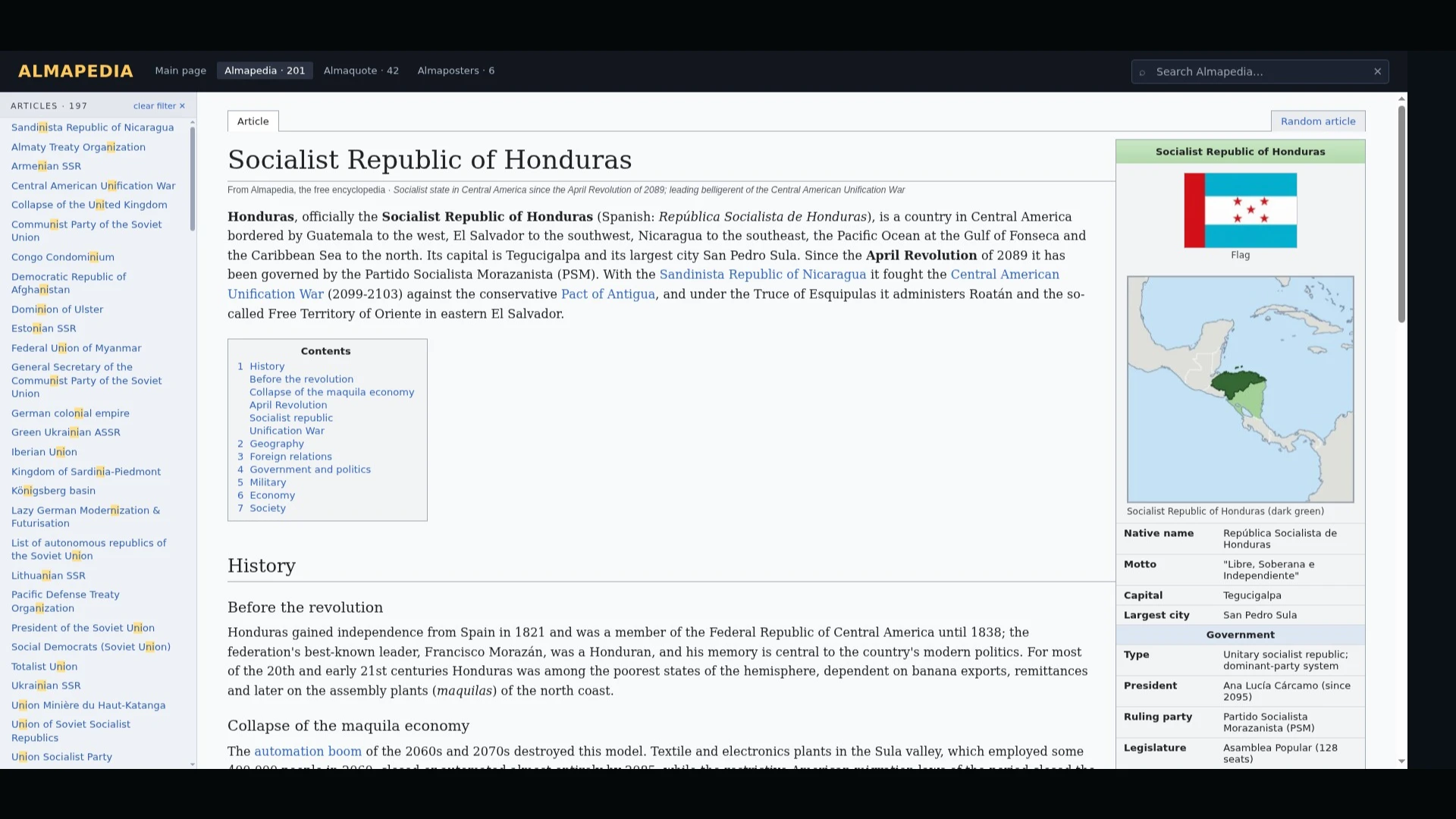Jump to Unification War section
1456x819 pixels.
coord(287,431)
